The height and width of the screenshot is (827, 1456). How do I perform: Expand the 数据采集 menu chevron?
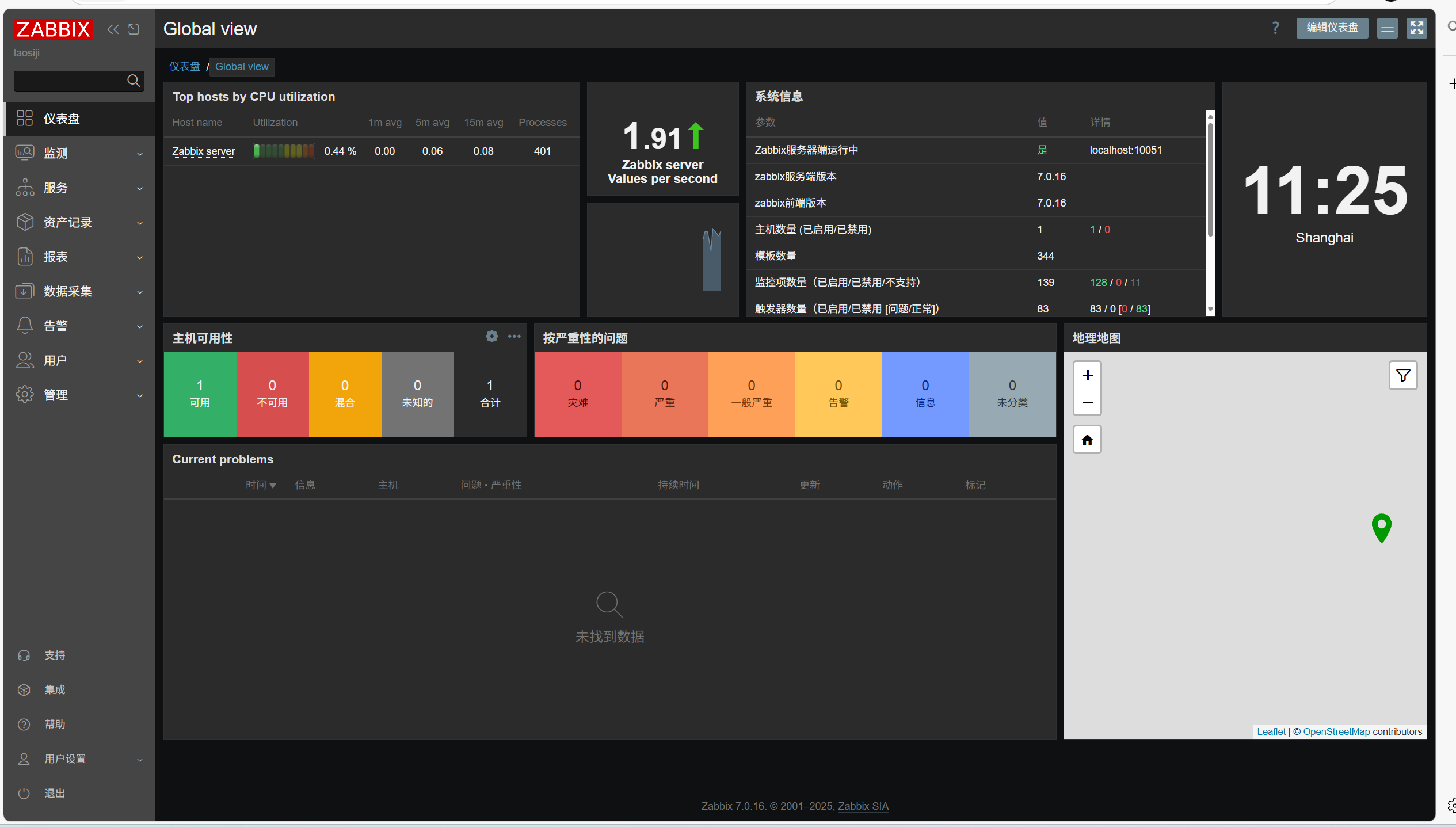(x=140, y=292)
